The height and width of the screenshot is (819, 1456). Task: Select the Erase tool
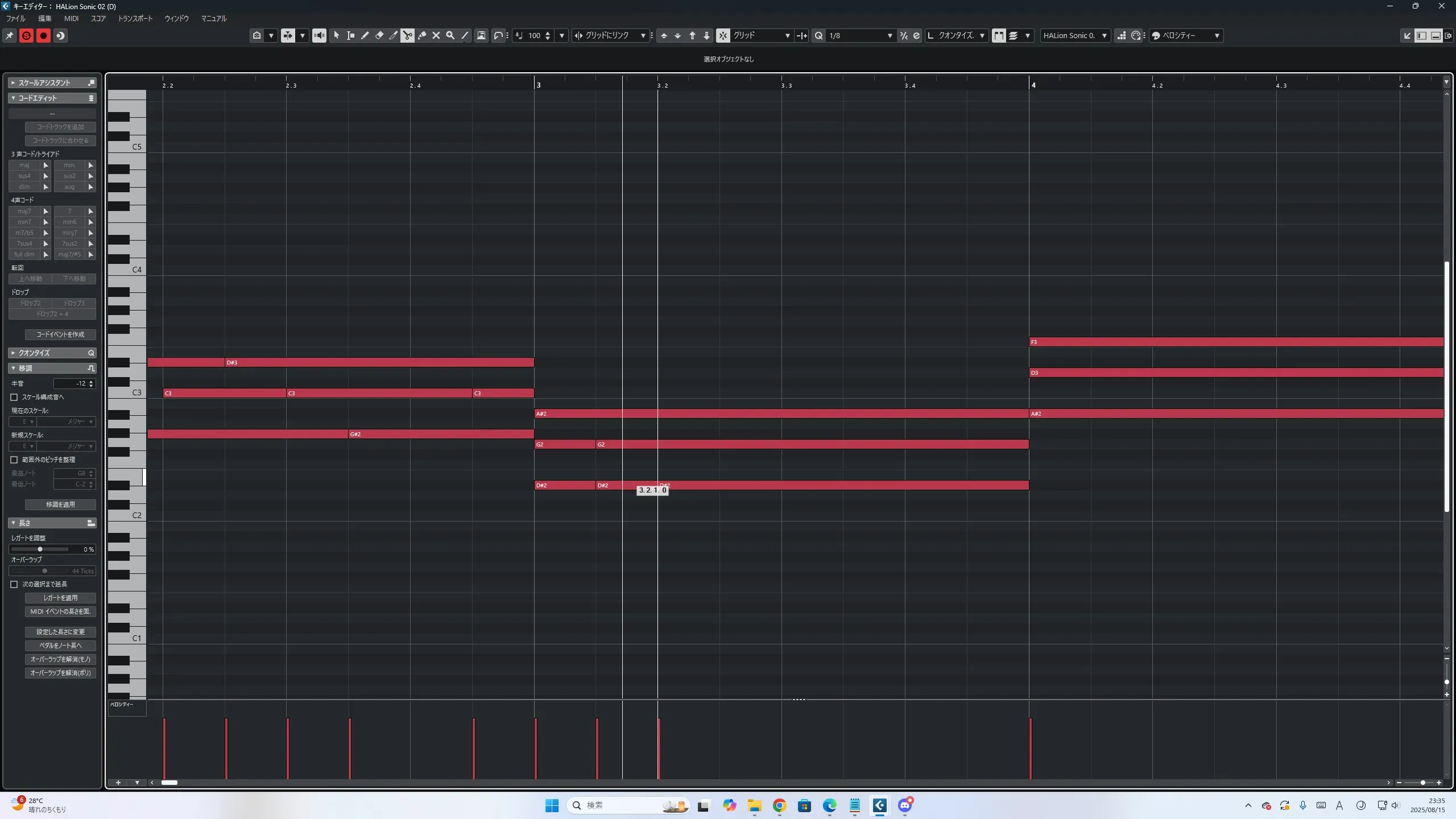(x=379, y=35)
